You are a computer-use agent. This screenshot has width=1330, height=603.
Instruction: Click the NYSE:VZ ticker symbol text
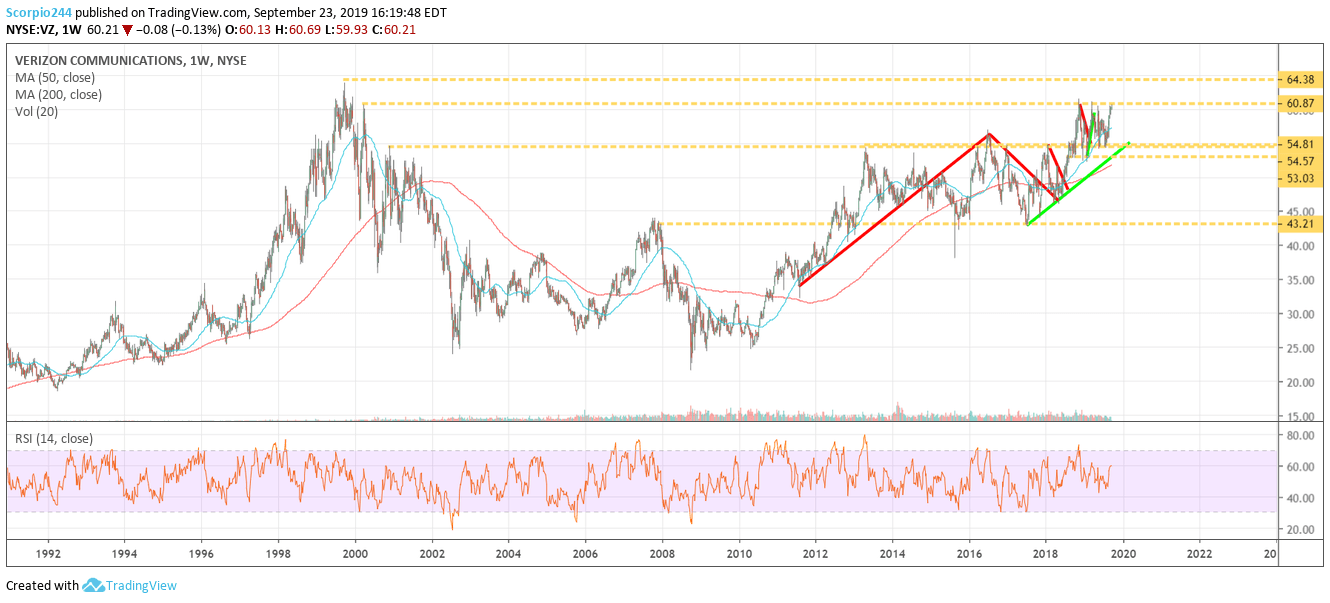[x=31, y=30]
